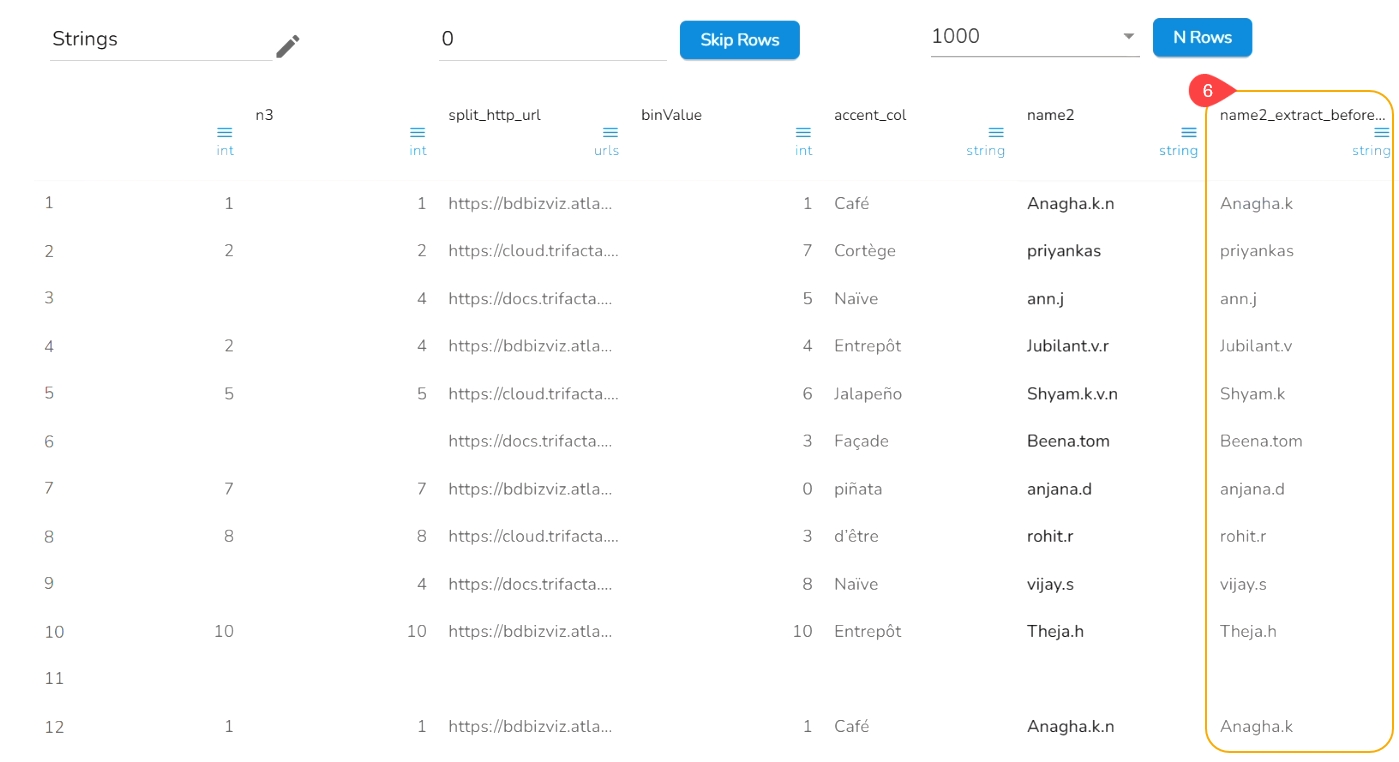This screenshot has height=762, width=1399.
Task: Click the N Rows button
Action: click(x=1202, y=37)
